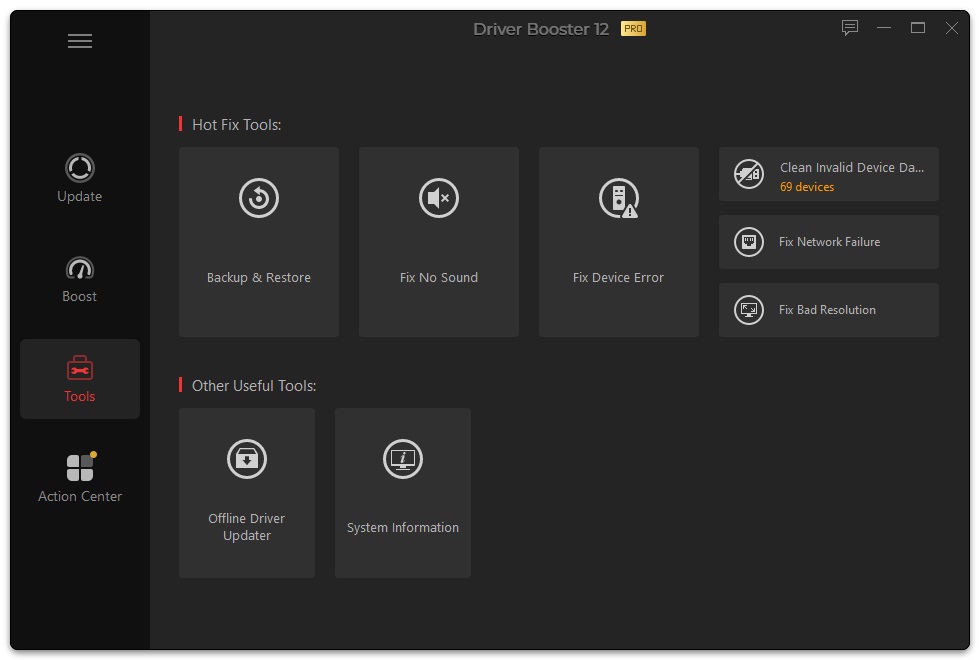Viewport: 980px width, 660px height.
Task: Open Backup & Restore tool label
Action: [259, 278]
